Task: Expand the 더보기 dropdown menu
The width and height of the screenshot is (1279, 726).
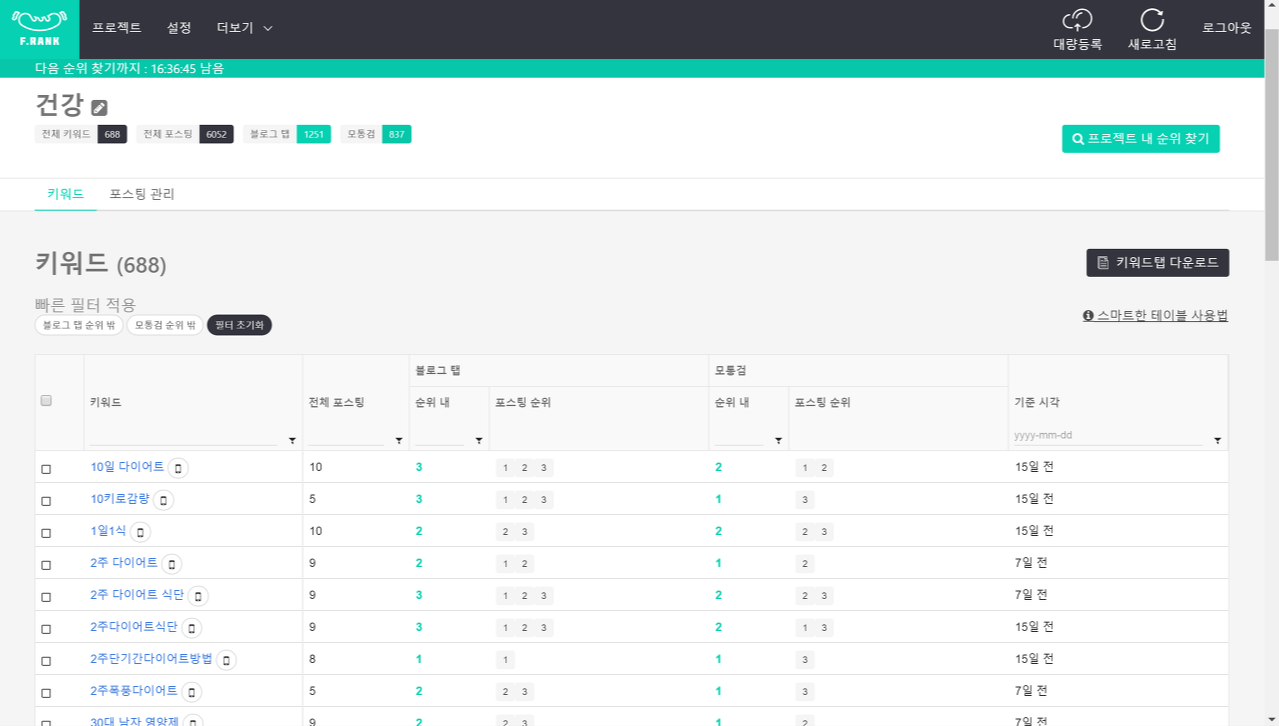Action: [245, 28]
